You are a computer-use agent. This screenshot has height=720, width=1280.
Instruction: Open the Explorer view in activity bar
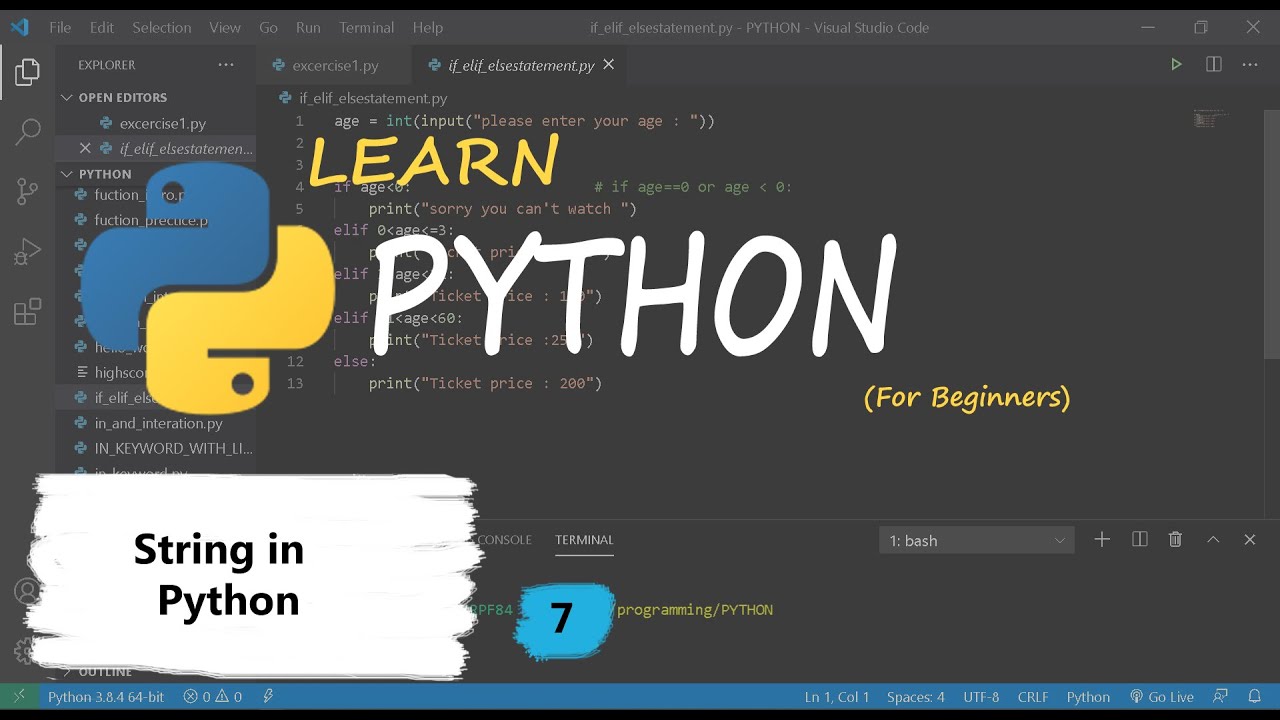click(27, 71)
